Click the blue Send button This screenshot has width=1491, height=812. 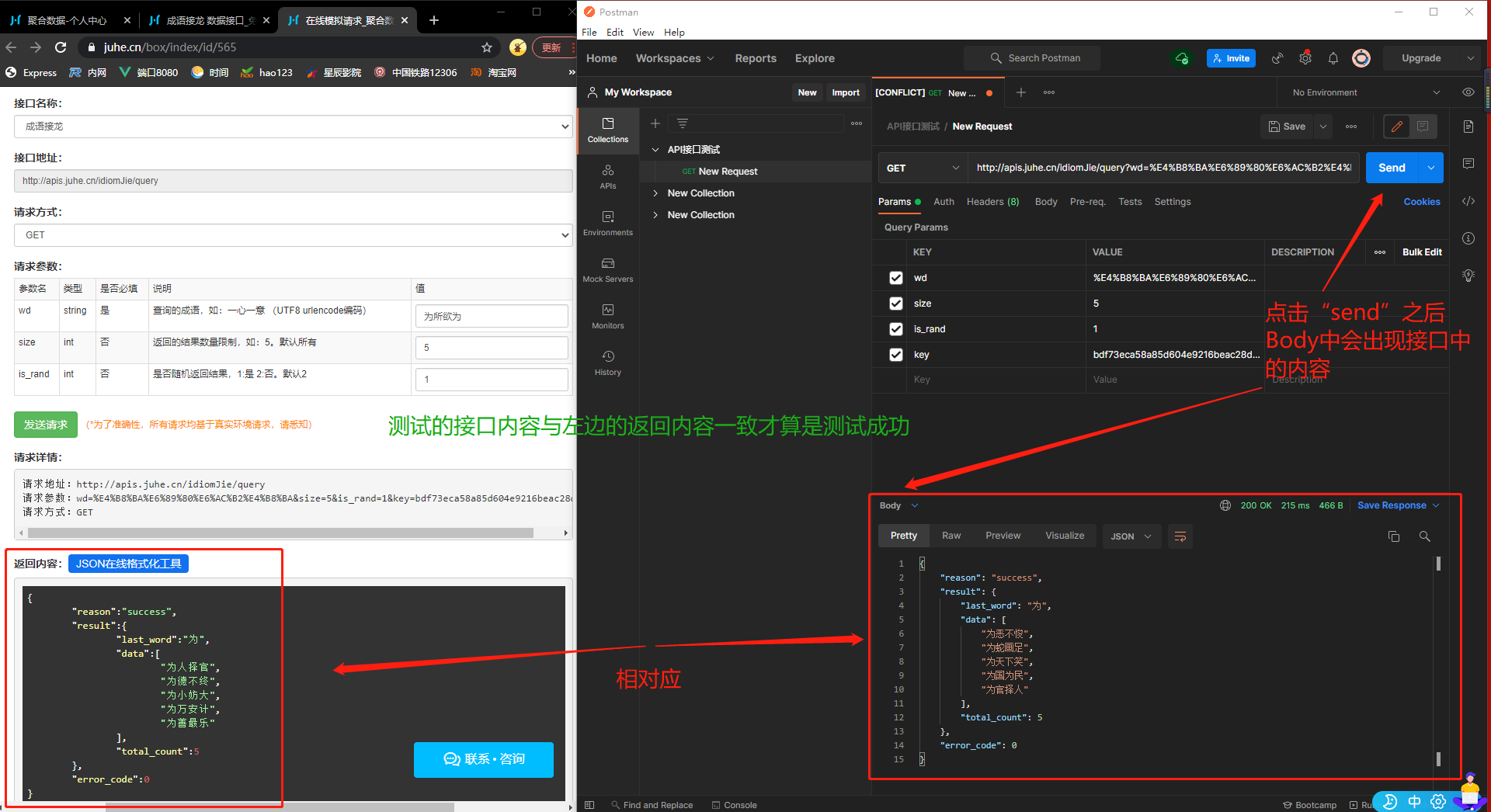coord(1392,168)
